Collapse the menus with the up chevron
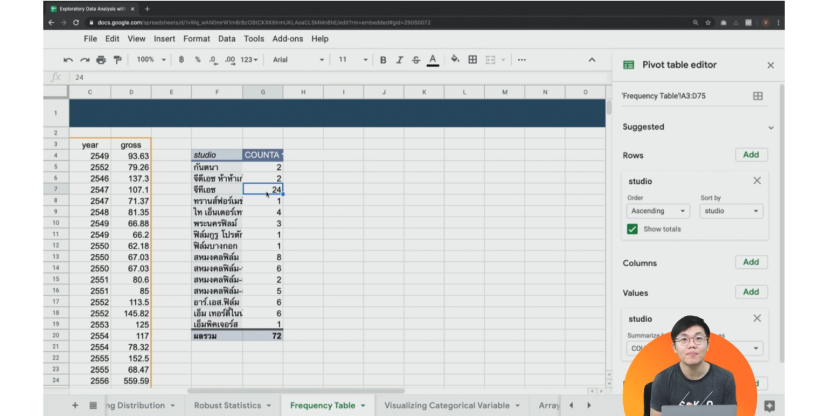Screen dimensions: 827x416 point(592,60)
